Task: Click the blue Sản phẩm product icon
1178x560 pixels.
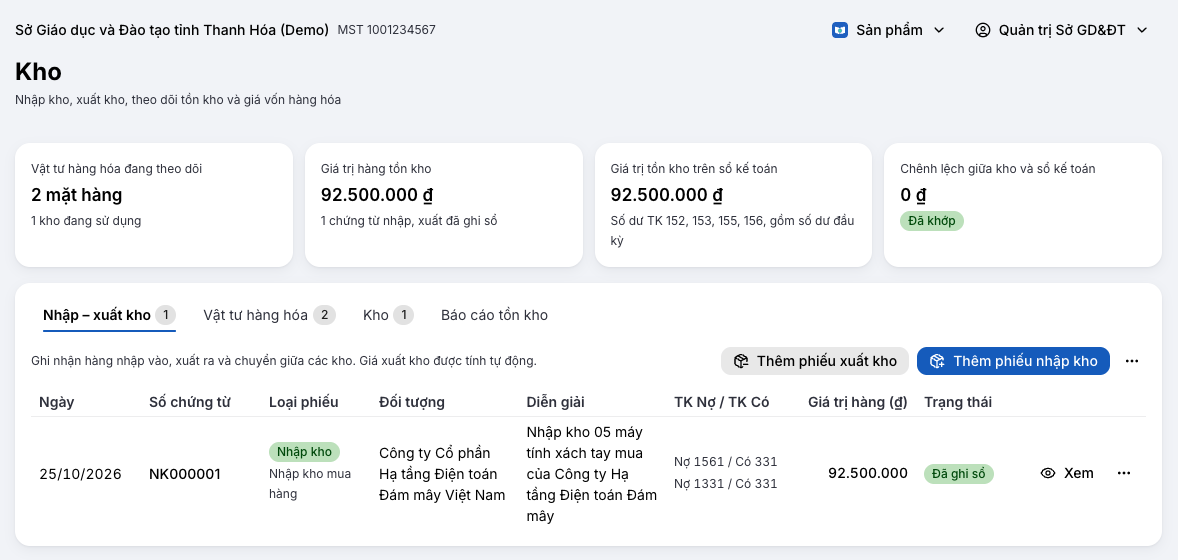Action: tap(840, 30)
